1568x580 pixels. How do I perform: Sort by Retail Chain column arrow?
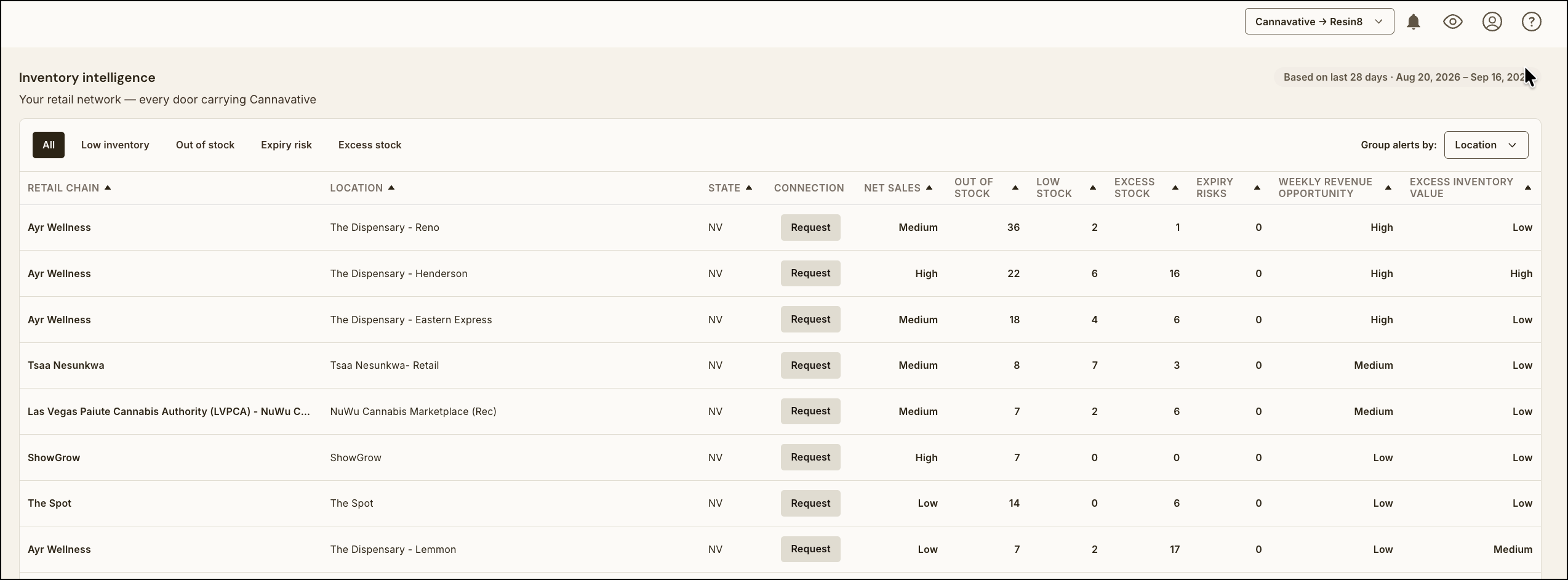click(x=108, y=188)
